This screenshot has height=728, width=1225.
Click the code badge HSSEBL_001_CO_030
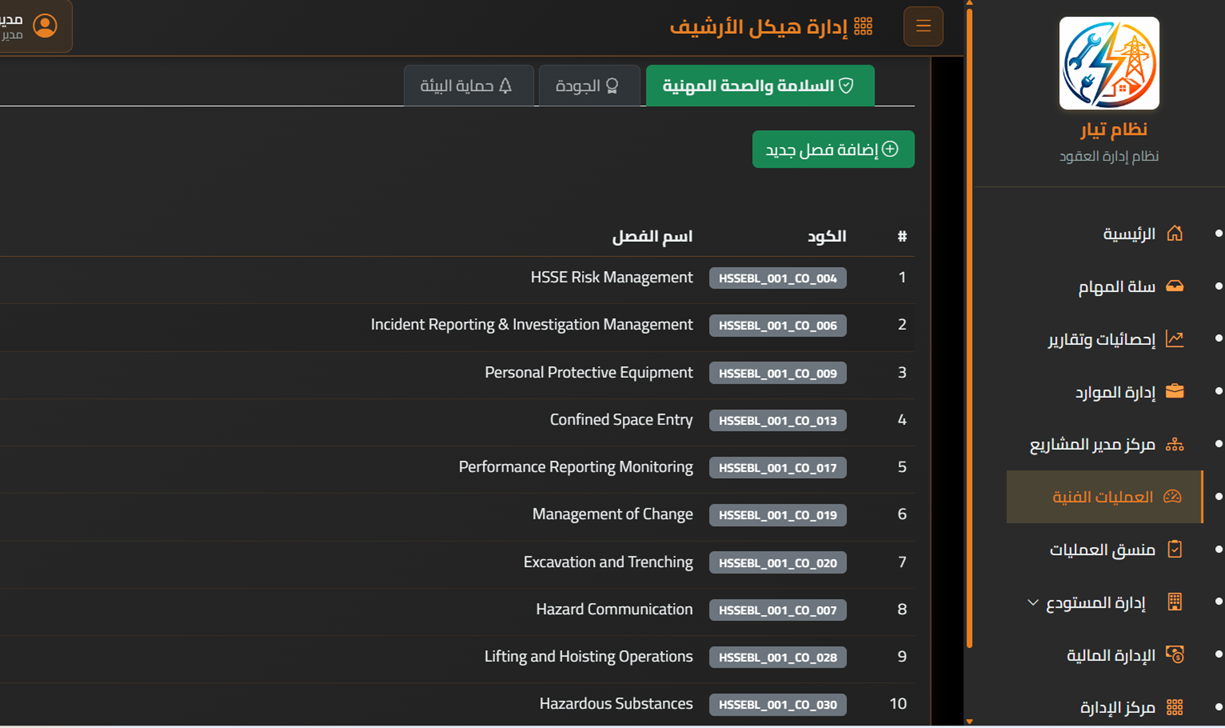pos(778,704)
